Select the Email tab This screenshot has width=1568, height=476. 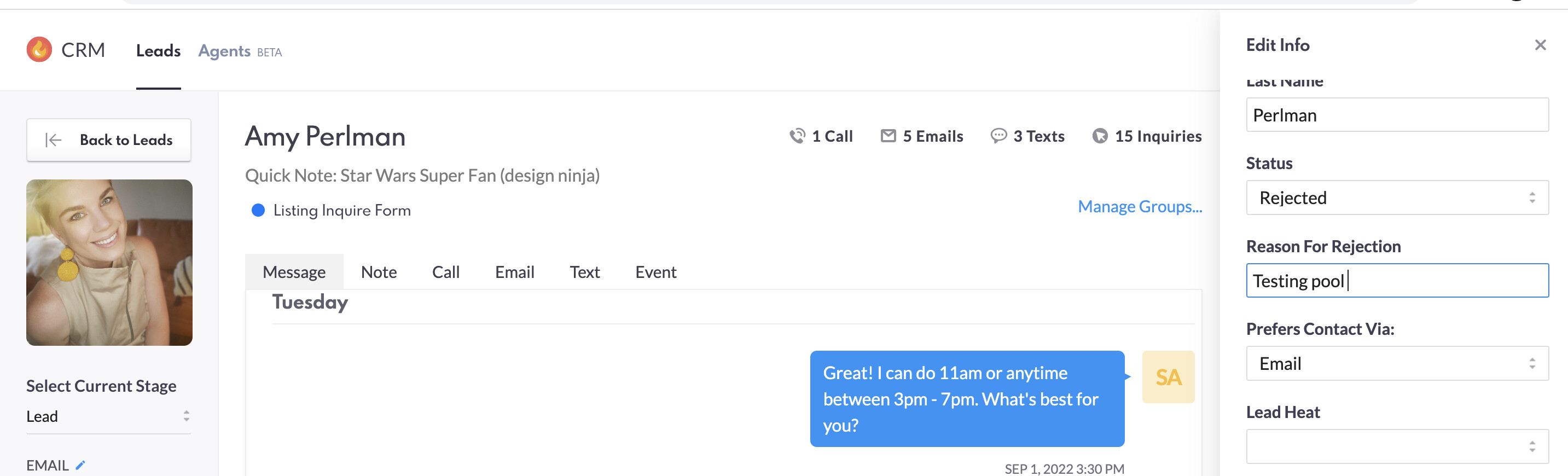pyautogui.click(x=514, y=272)
